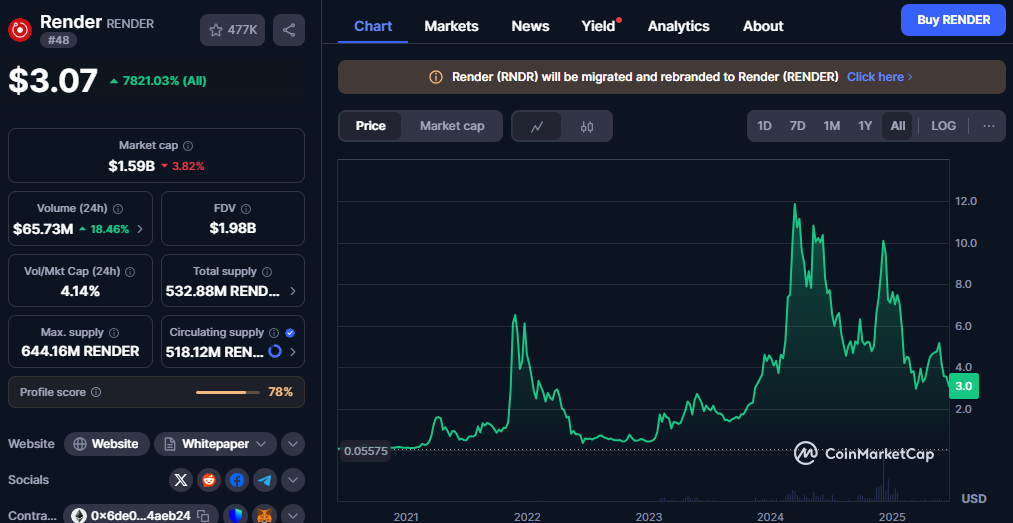Image resolution: width=1013 pixels, height=523 pixels.
Task: Open the X (Twitter) social link
Action: [181, 480]
